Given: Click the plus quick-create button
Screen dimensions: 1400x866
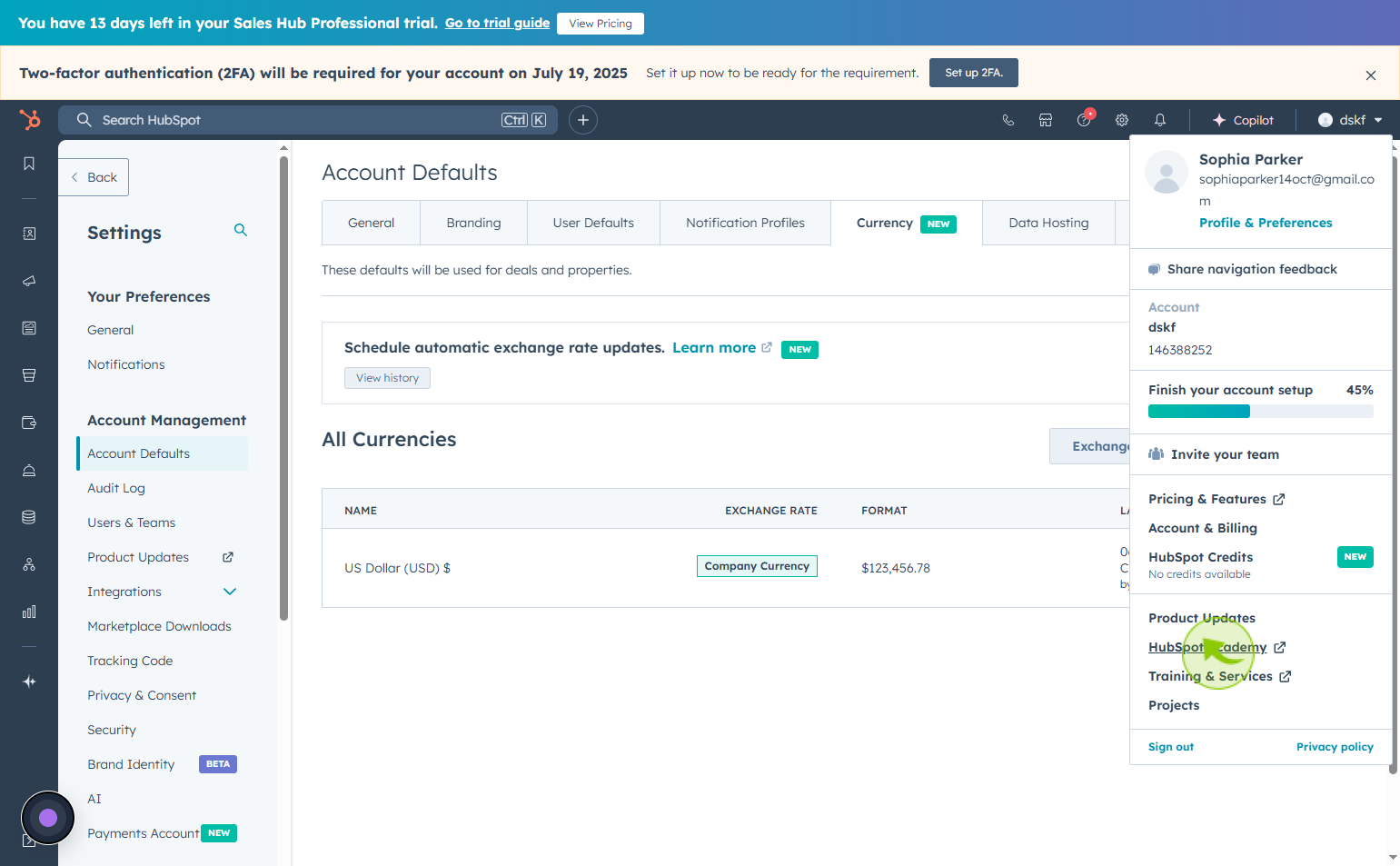Looking at the screenshot, I should 583,120.
